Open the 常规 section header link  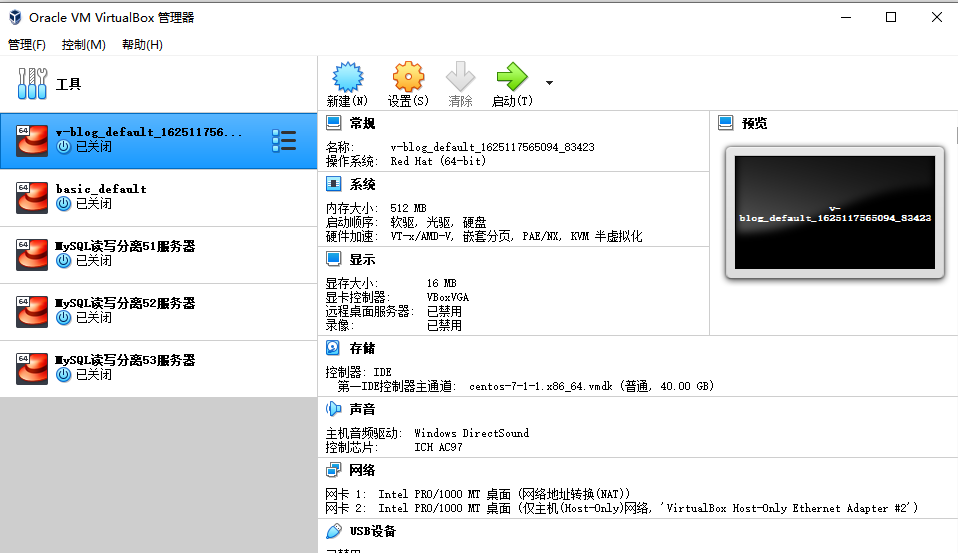tap(362, 123)
